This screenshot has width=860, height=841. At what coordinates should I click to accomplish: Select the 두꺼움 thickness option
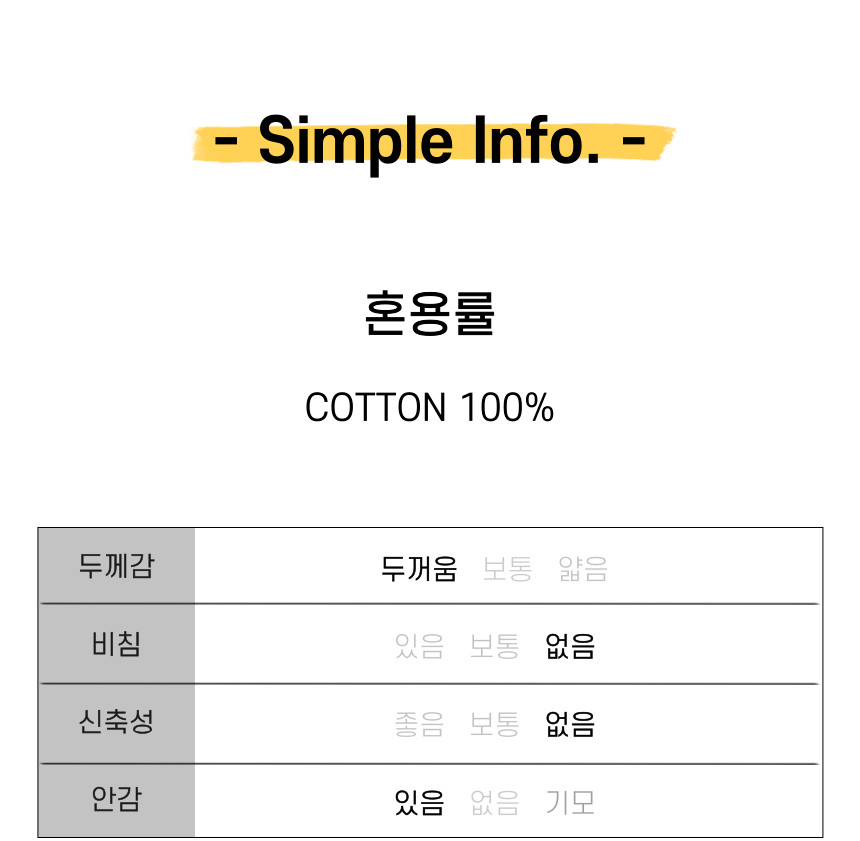(419, 569)
